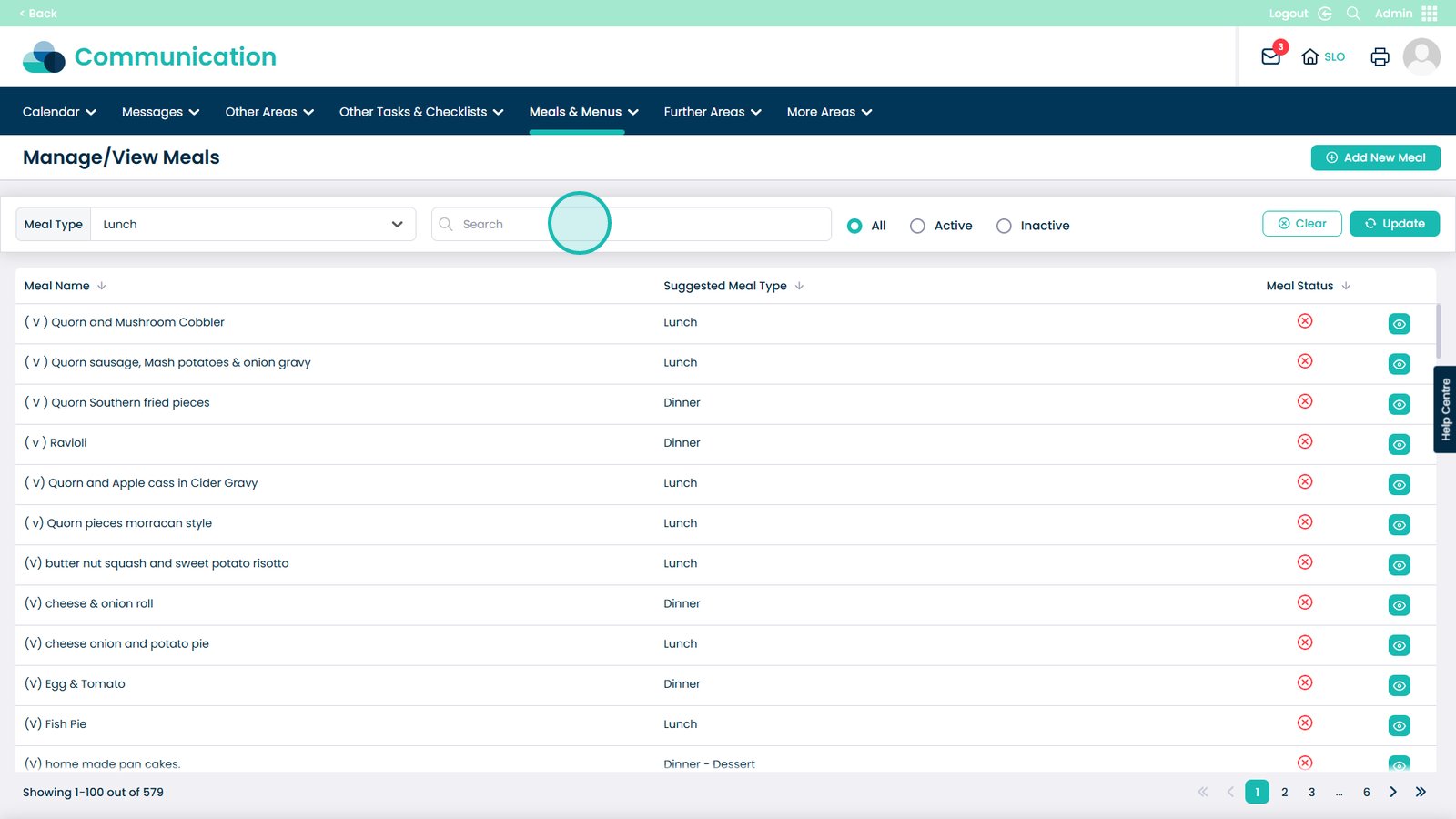This screenshot has height=819, width=1456.
Task: Open the Admin apps grid icon
Action: coord(1430,14)
